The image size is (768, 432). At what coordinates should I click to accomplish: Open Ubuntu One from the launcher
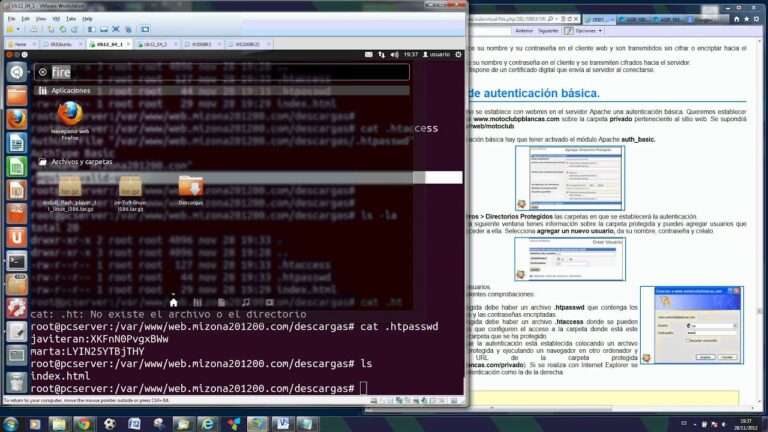16,237
